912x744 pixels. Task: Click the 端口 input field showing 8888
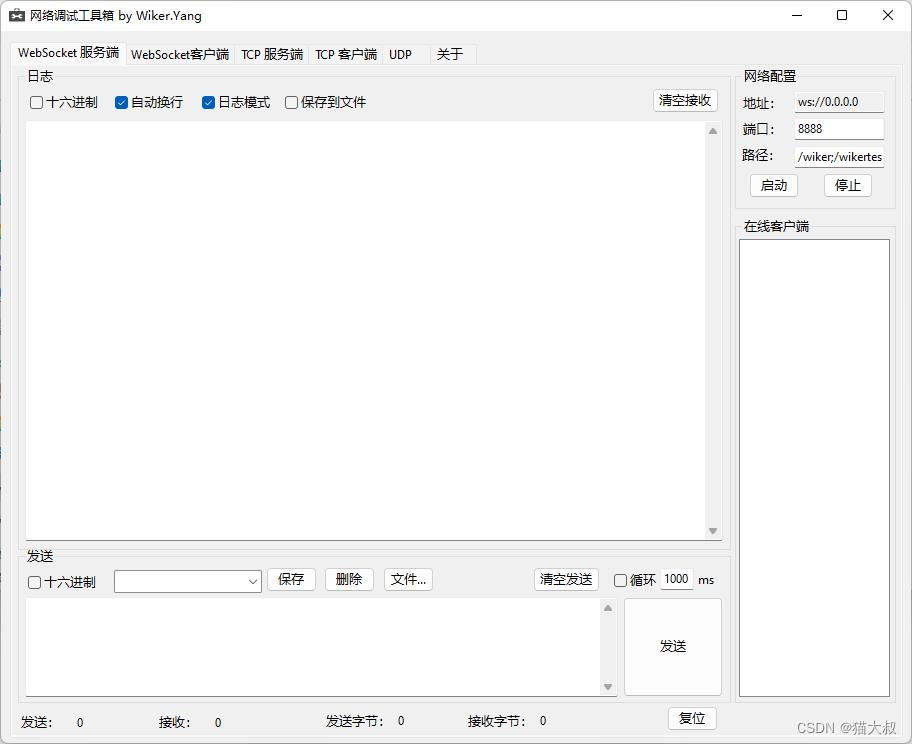838,129
